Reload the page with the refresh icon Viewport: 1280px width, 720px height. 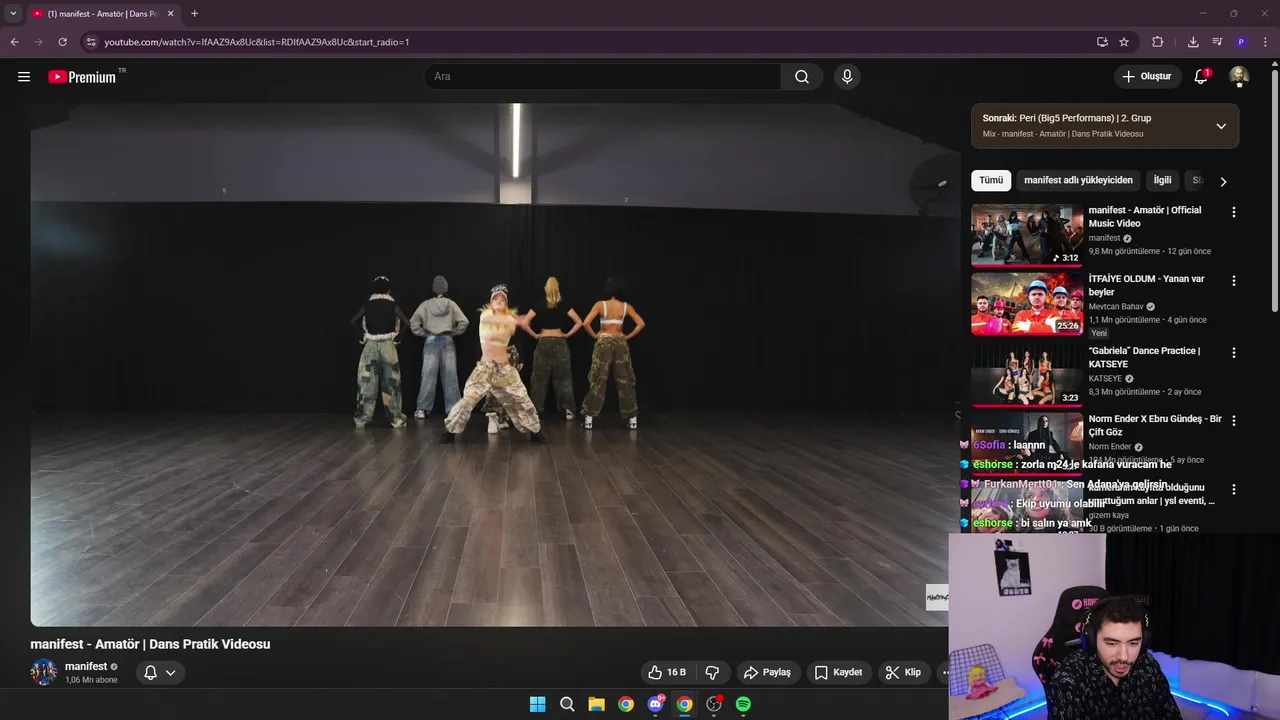[62, 42]
